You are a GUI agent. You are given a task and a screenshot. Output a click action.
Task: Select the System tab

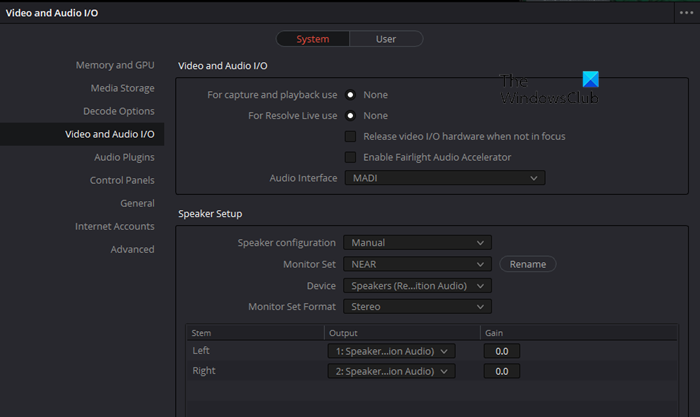click(x=313, y=39)
